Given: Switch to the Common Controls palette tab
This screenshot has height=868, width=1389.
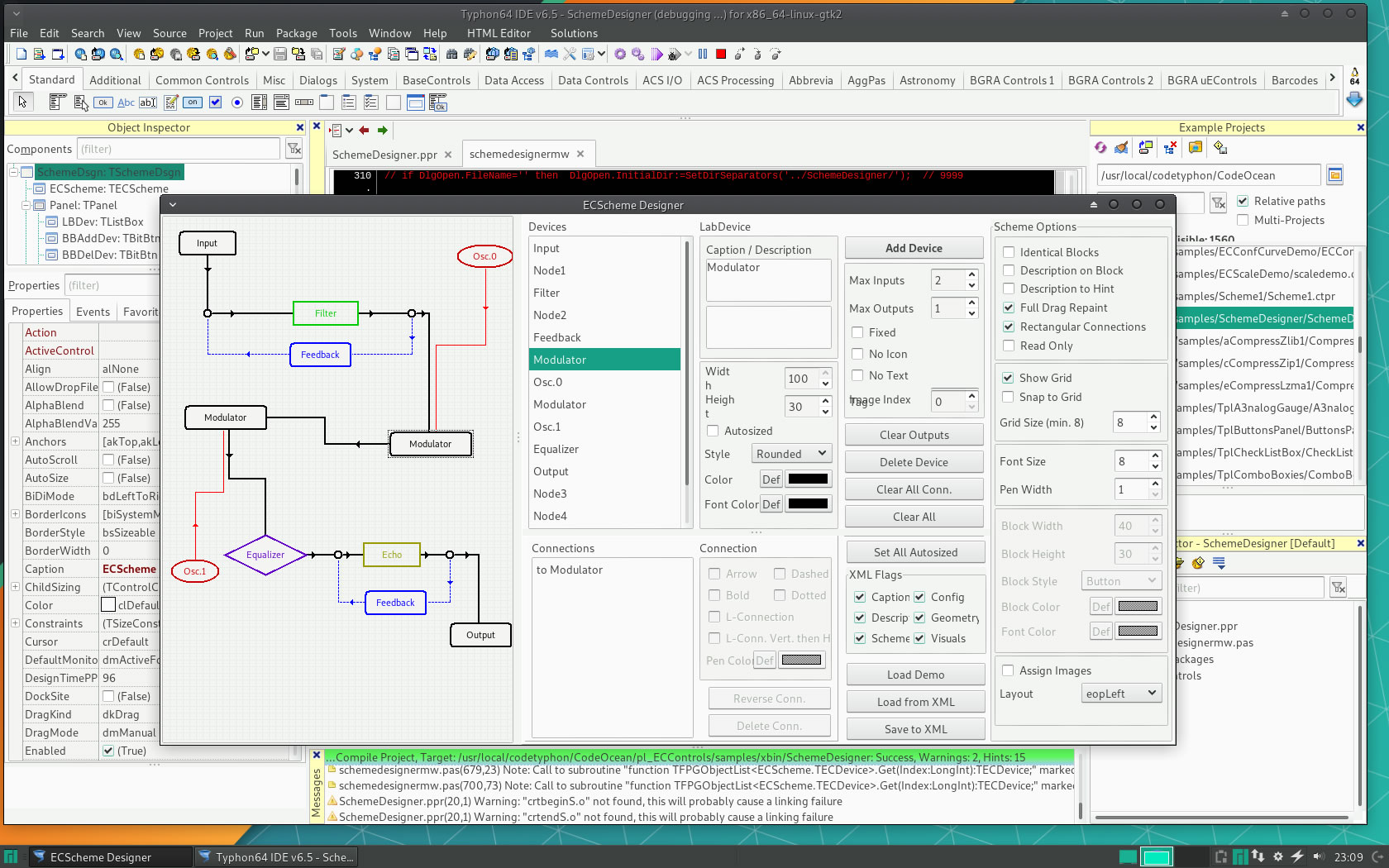Looking at the screenshot, I should [x=202, y=80].
